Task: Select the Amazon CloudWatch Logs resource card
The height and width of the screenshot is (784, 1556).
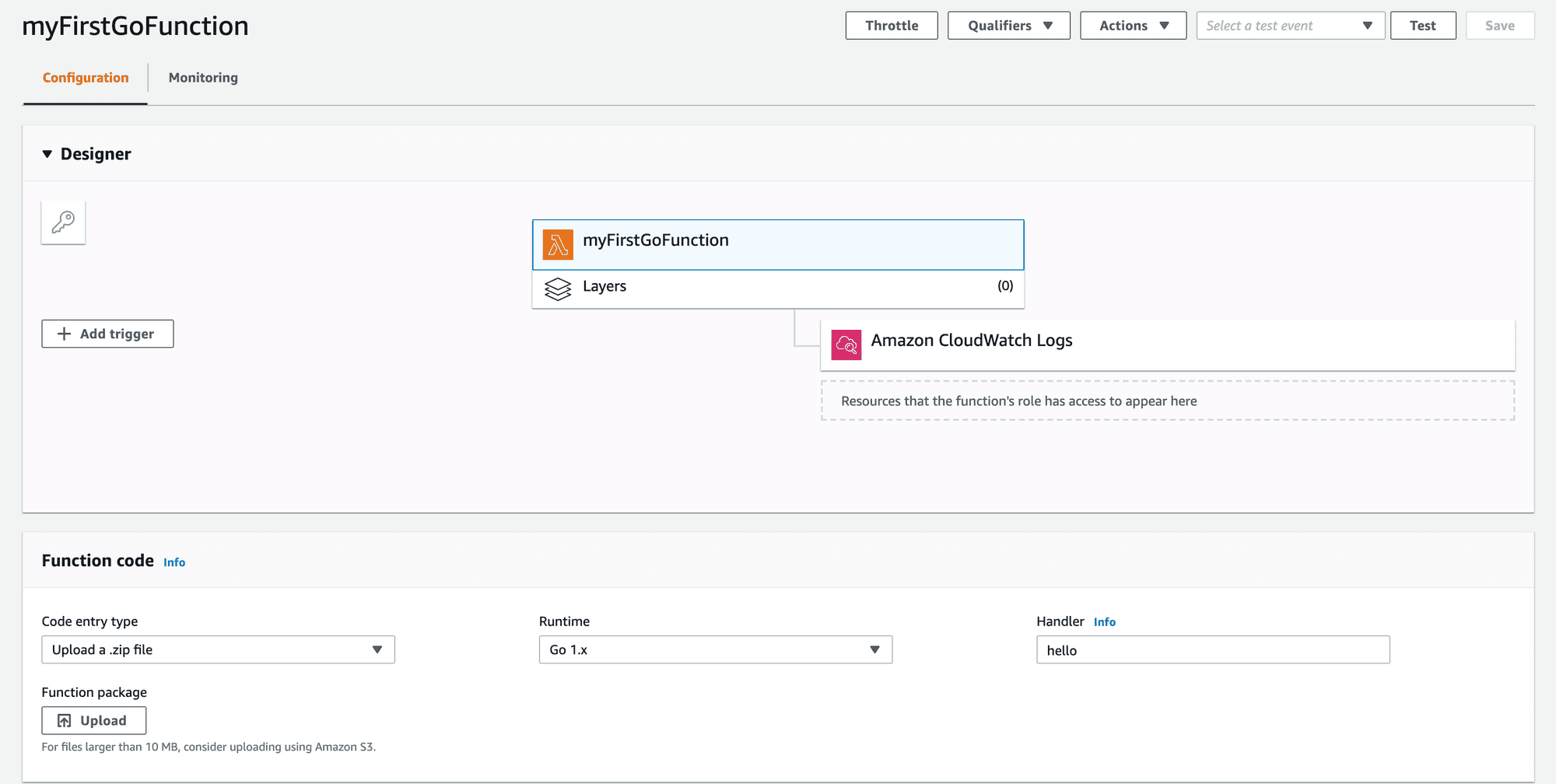Action: pos(1168,345)
